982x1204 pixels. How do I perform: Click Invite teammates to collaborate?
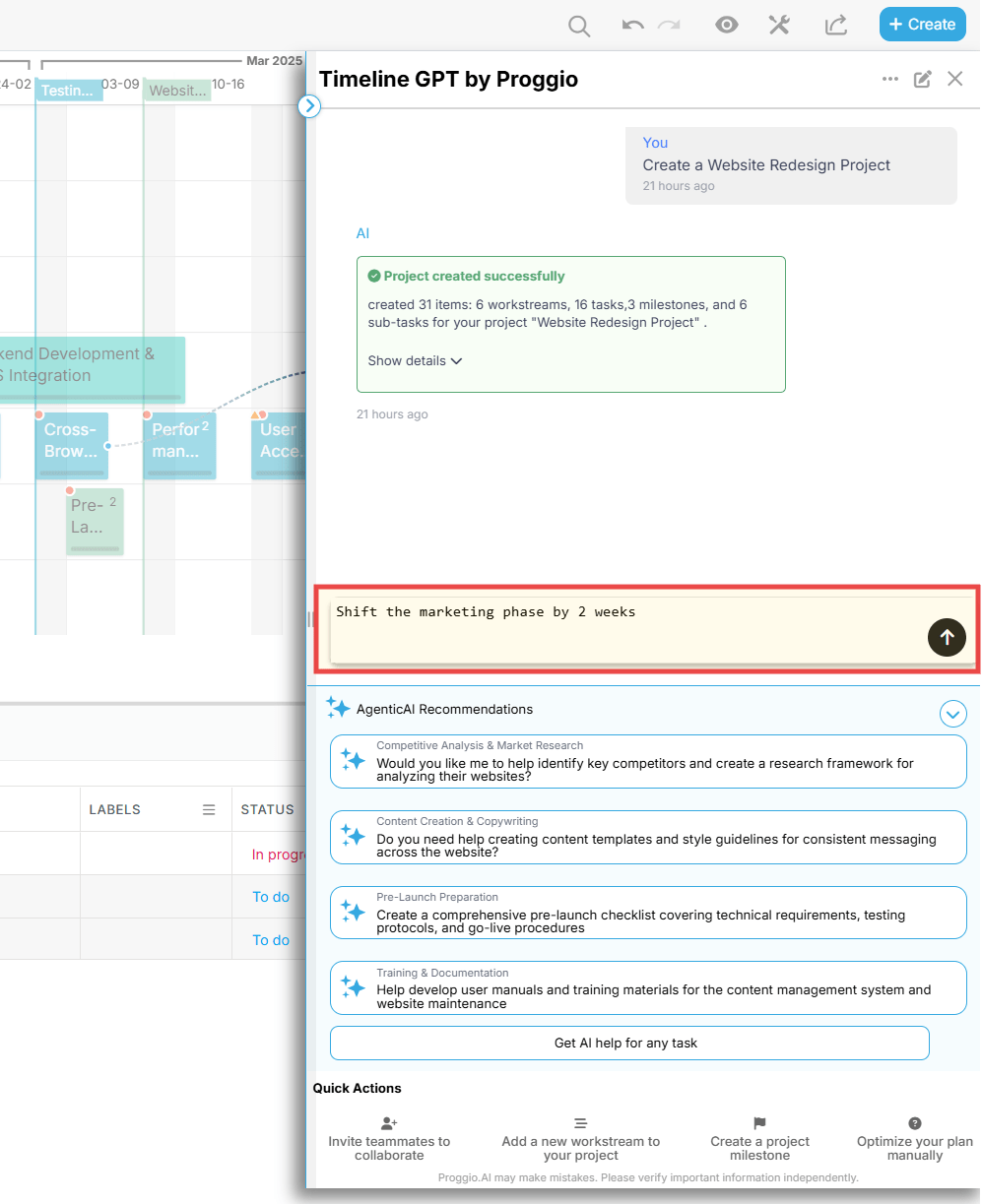tap(389, 1139)
